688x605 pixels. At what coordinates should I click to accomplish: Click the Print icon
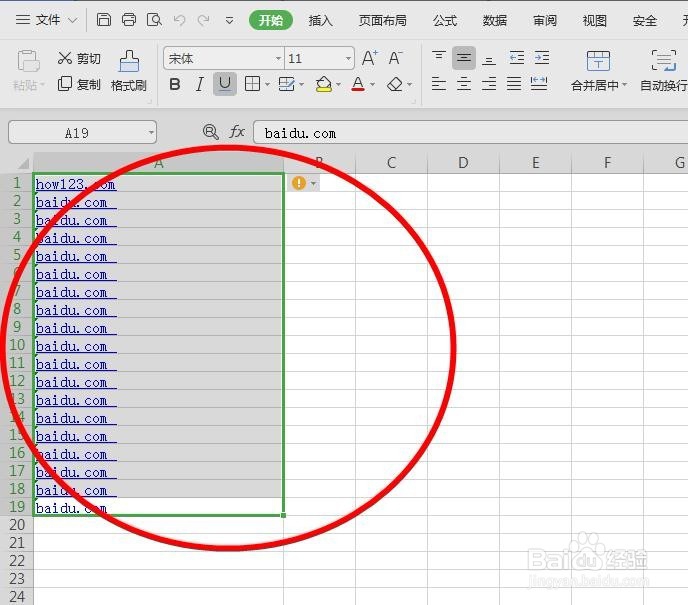pos(129,20)
